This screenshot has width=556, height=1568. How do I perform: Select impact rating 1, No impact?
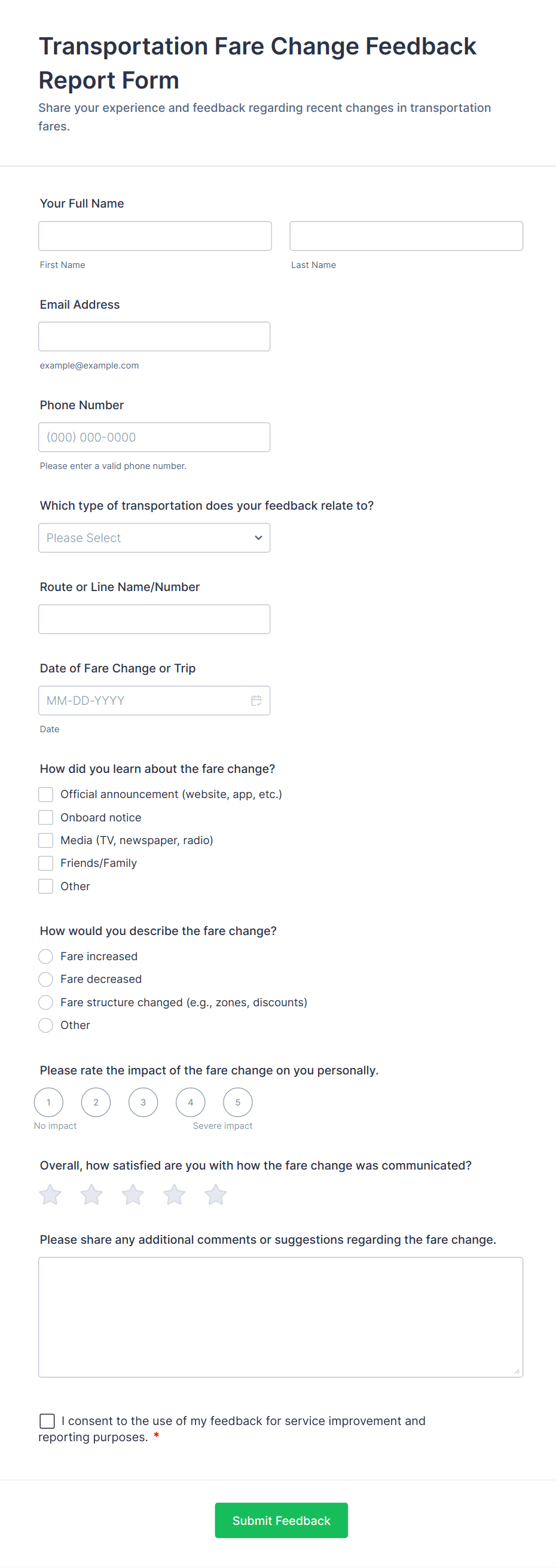(x=48, y=1103)
